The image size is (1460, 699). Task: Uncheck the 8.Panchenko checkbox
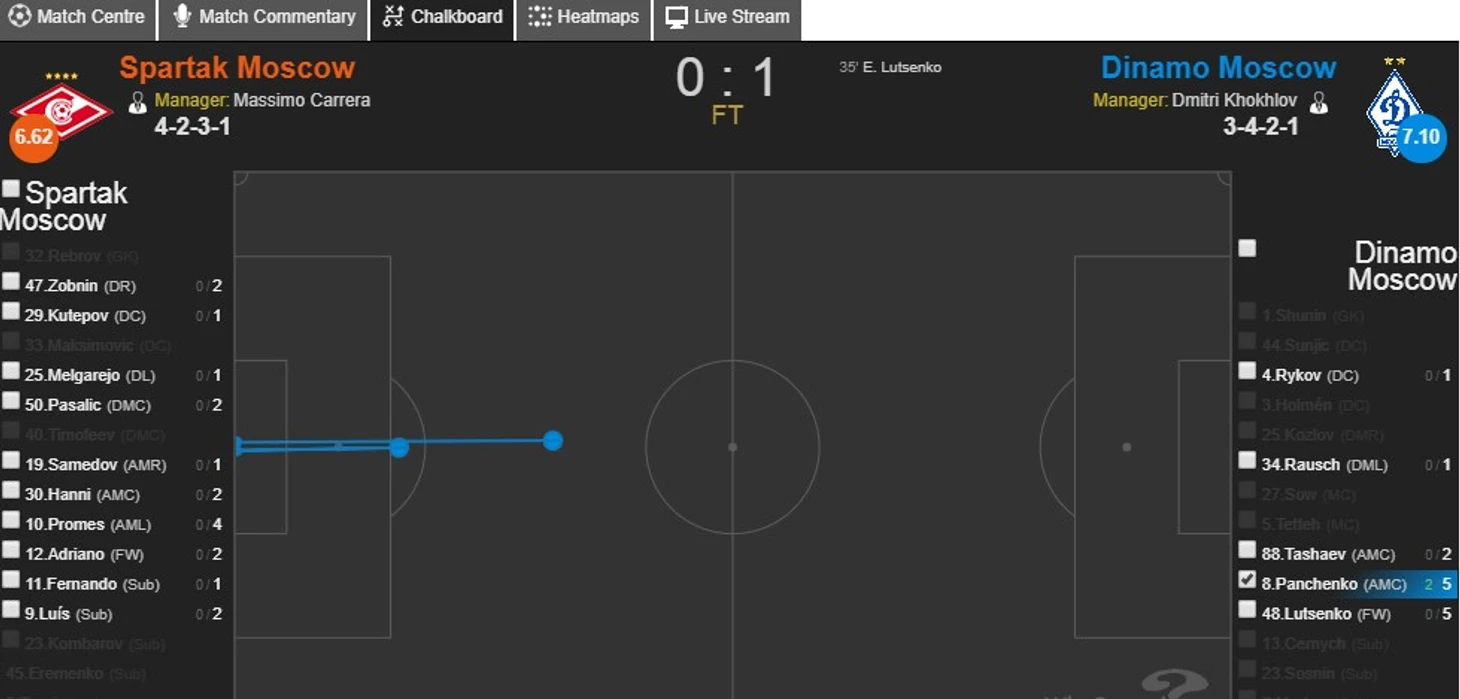(1247, 579)
